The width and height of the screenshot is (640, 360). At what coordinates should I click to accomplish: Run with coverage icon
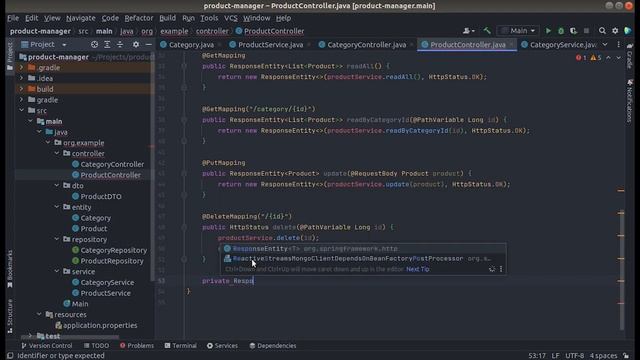click(x=573, y=31)
